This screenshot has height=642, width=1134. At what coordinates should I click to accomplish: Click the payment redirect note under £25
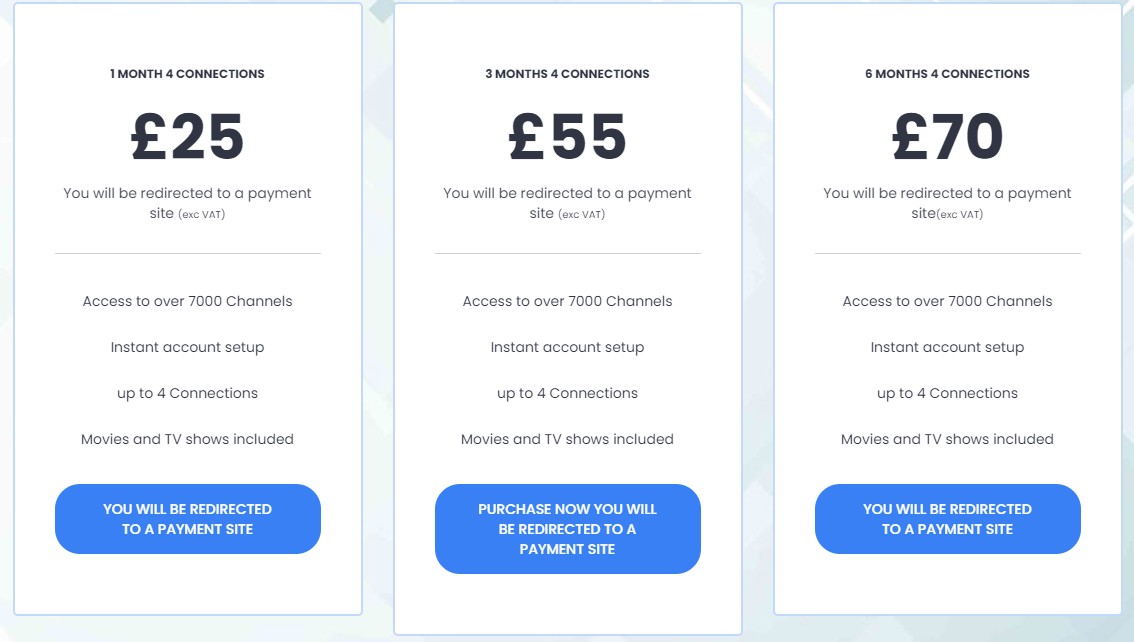pyautogui.click(x=187, y=203)
